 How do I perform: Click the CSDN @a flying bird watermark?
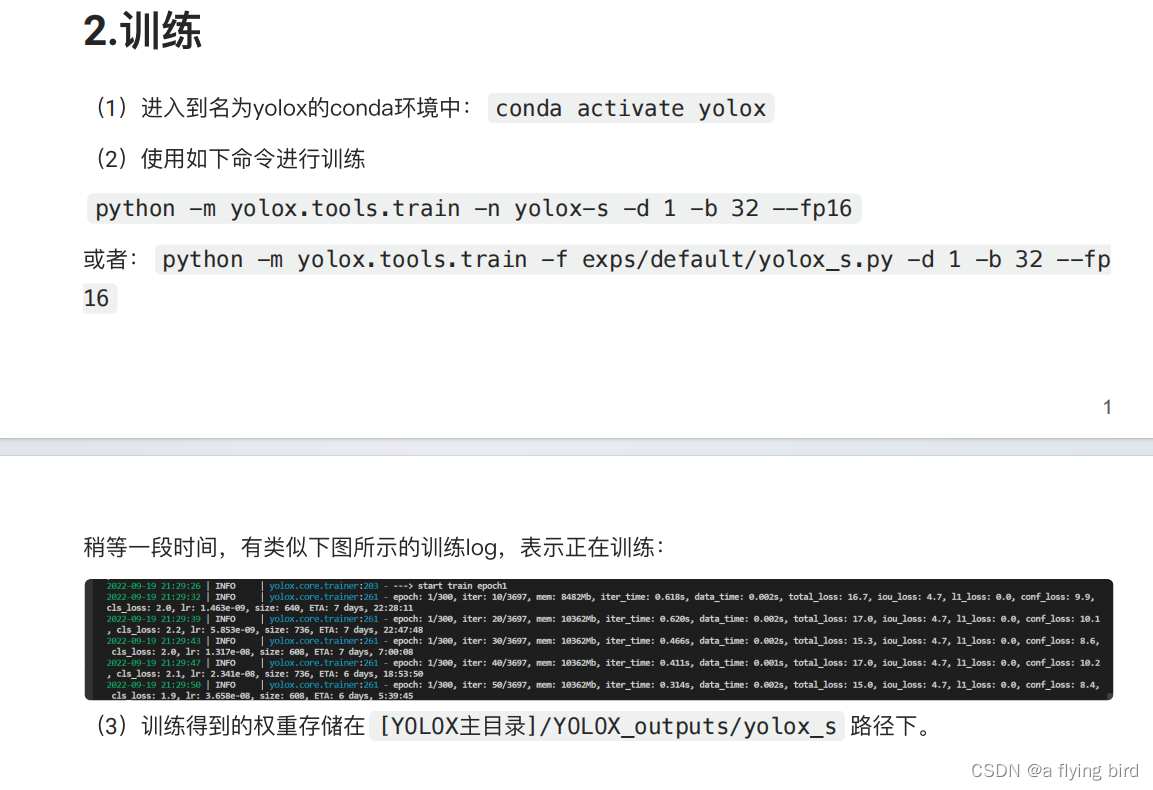(1054, 770)
